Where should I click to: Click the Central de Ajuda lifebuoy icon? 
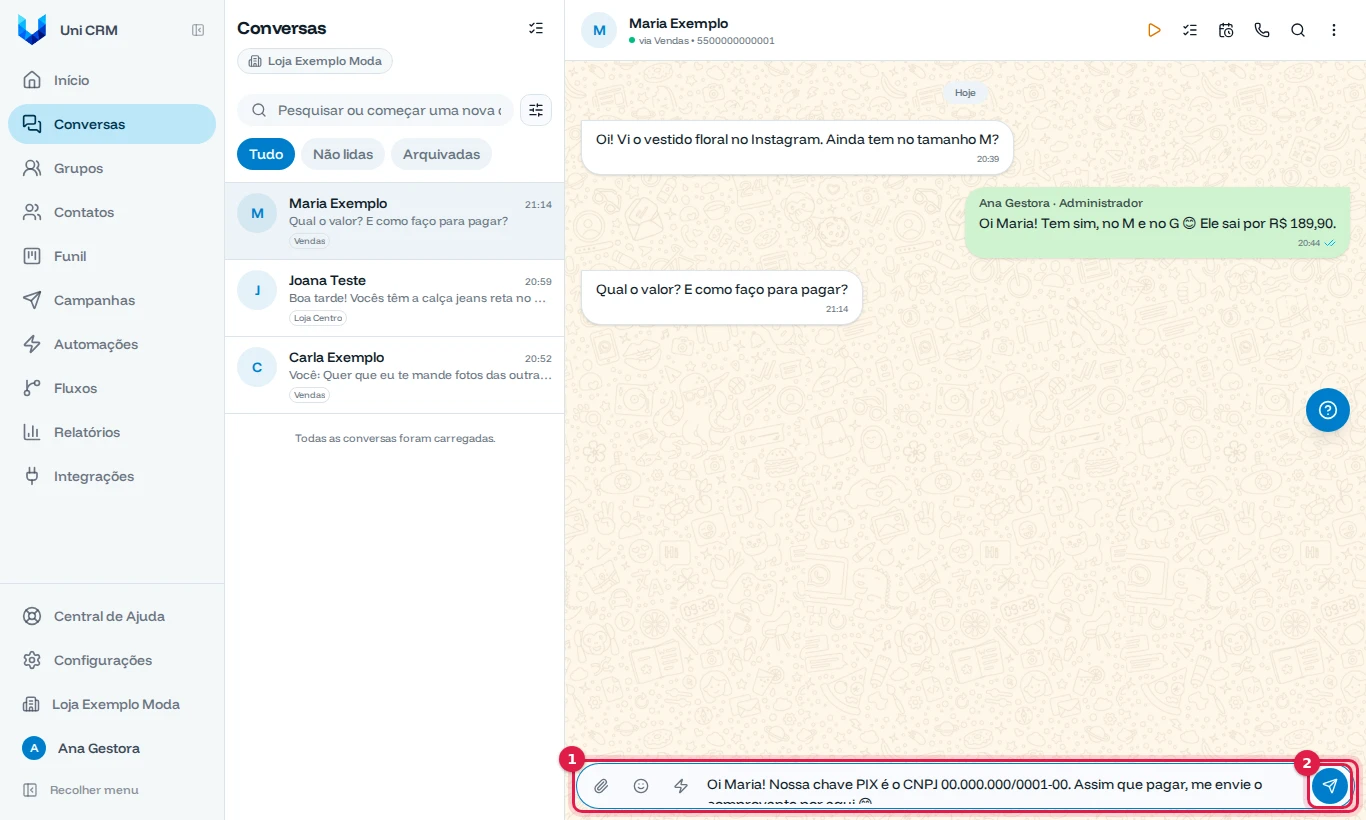(32, 616)
